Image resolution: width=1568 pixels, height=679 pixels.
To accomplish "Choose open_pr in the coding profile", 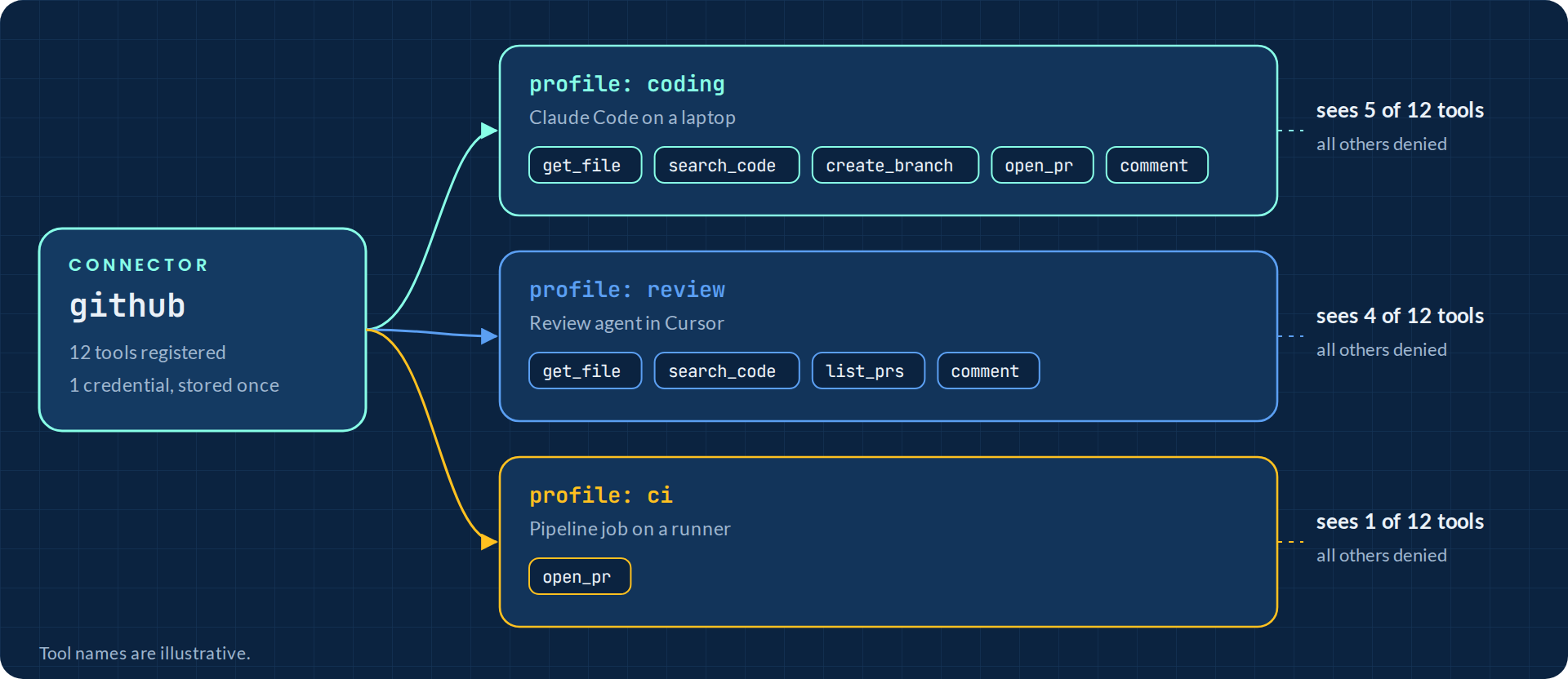I will 1042,165.
